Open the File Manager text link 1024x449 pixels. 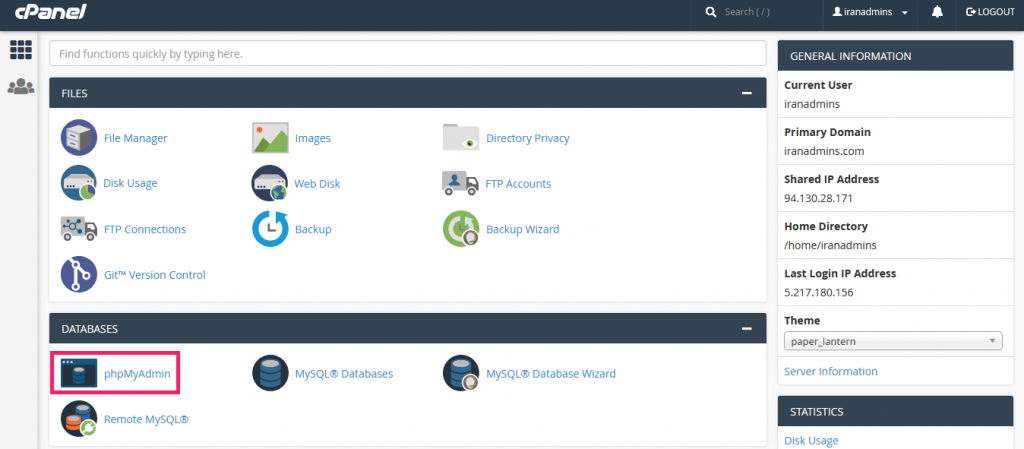(x=136, y=138)
